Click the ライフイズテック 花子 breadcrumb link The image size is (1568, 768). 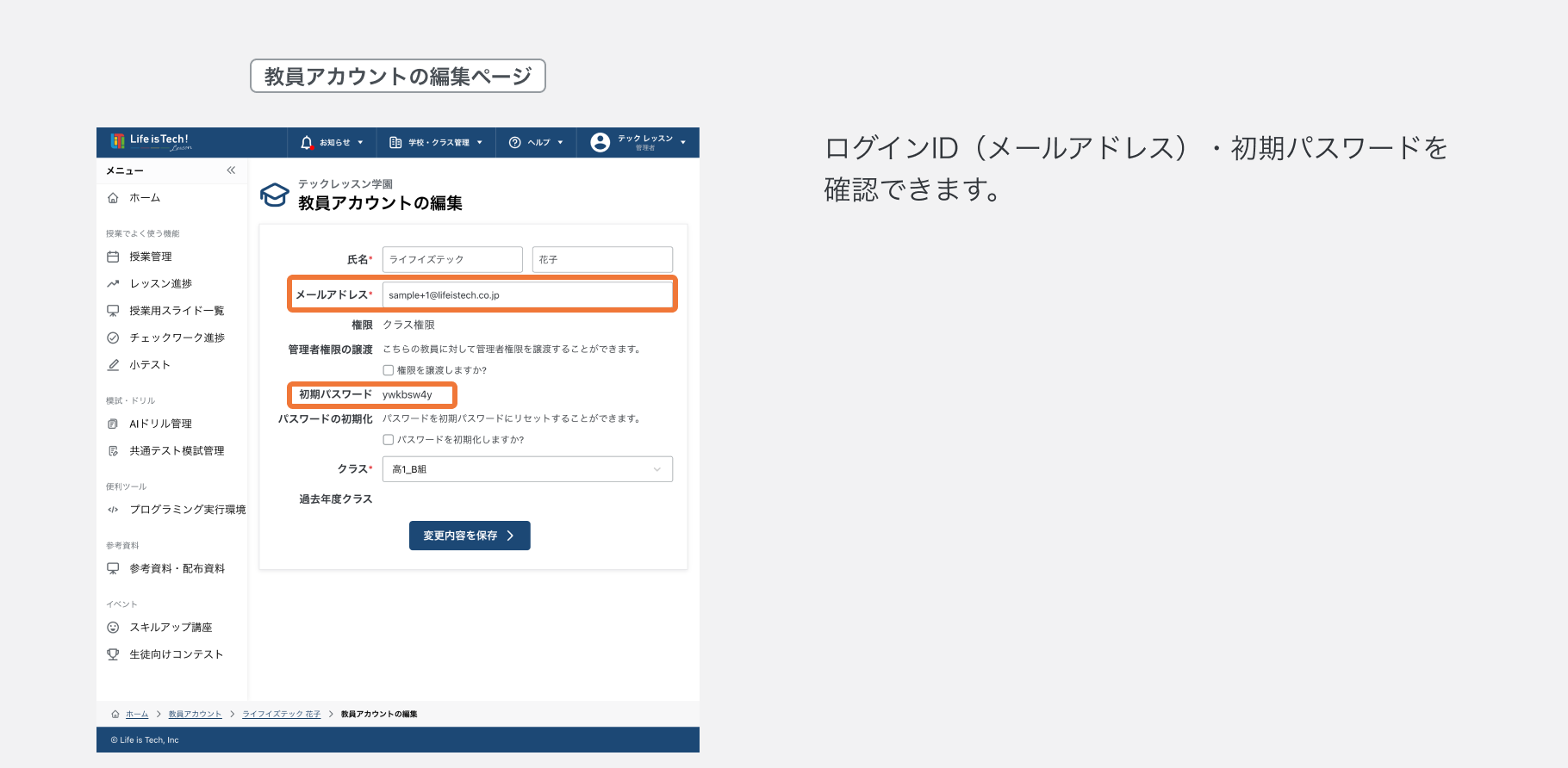click(281, 714)
